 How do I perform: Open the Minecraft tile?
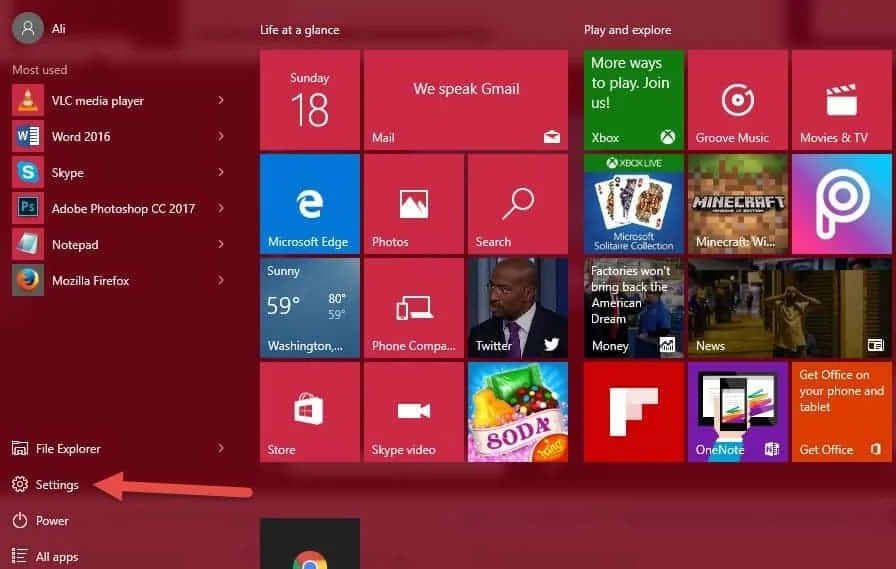737,203
